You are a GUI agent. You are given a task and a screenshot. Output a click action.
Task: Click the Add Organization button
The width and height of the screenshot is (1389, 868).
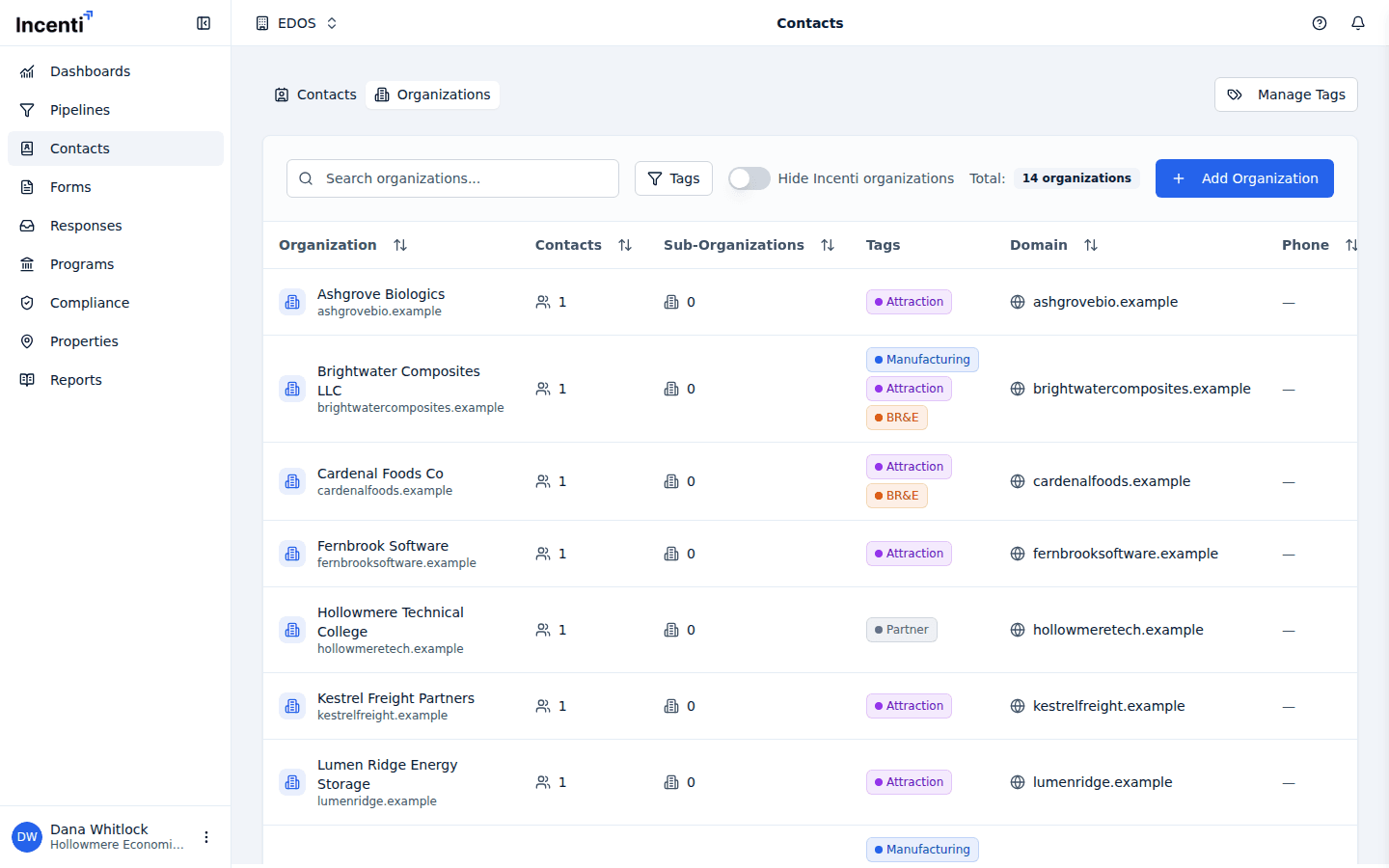point(1244,178)
